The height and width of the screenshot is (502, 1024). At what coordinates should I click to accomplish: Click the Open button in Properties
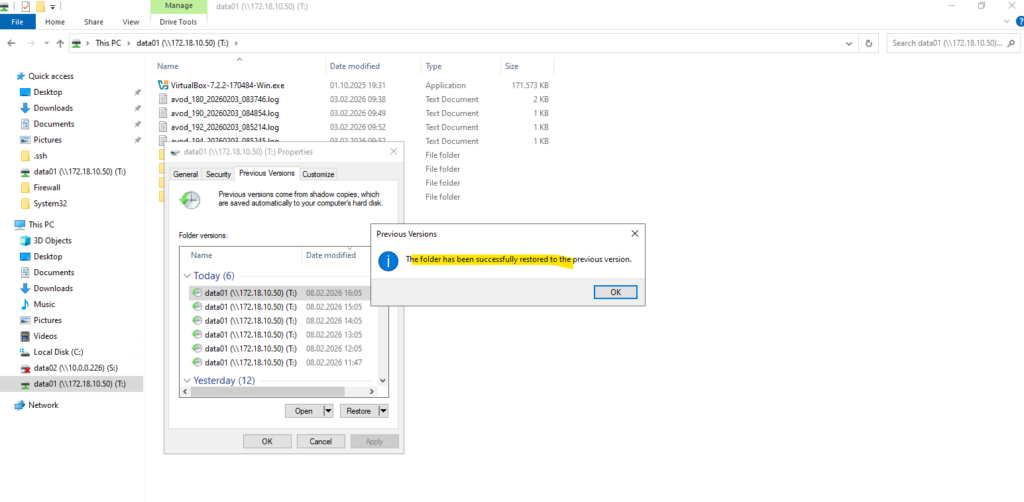304,411
